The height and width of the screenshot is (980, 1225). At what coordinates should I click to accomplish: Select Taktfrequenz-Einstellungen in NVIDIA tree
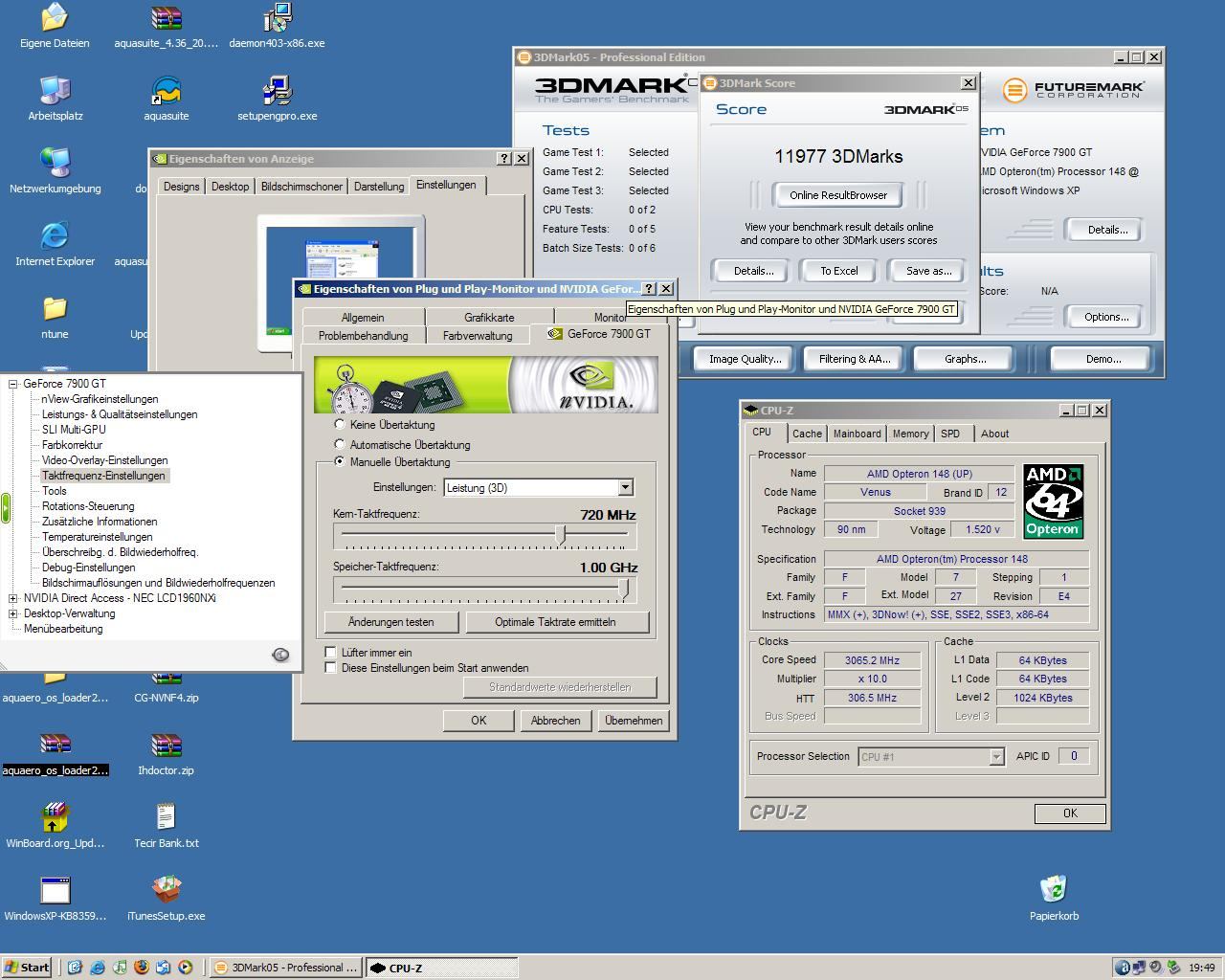[x=103, y=476]
